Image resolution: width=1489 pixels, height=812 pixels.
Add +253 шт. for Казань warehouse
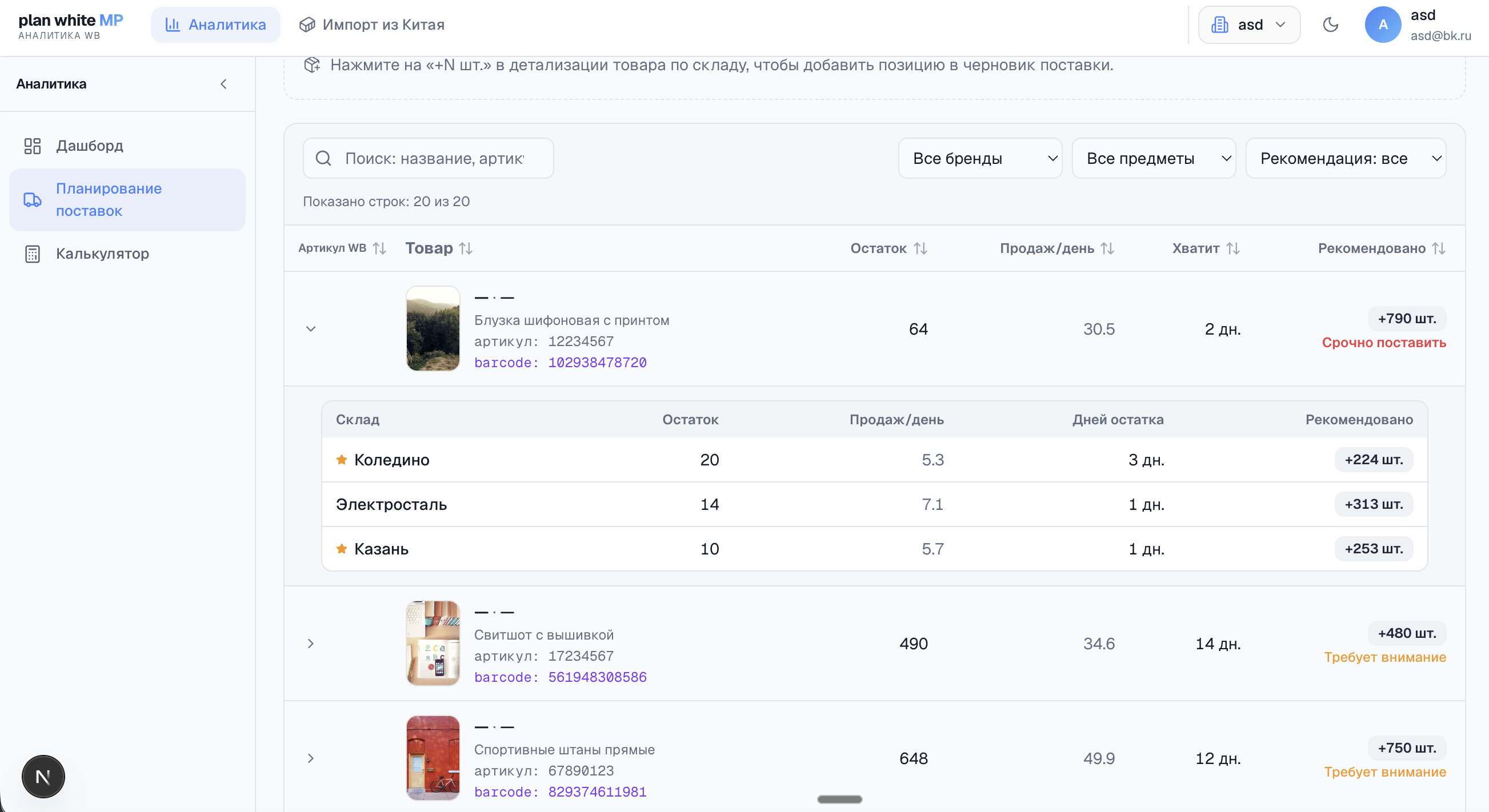pos(1374,549)
